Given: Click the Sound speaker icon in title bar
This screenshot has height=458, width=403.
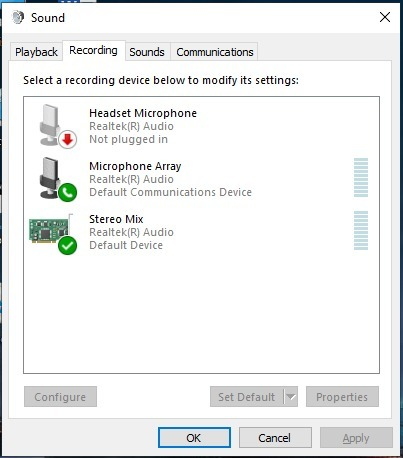Looking at the screenshot, I should click(18, 17).
